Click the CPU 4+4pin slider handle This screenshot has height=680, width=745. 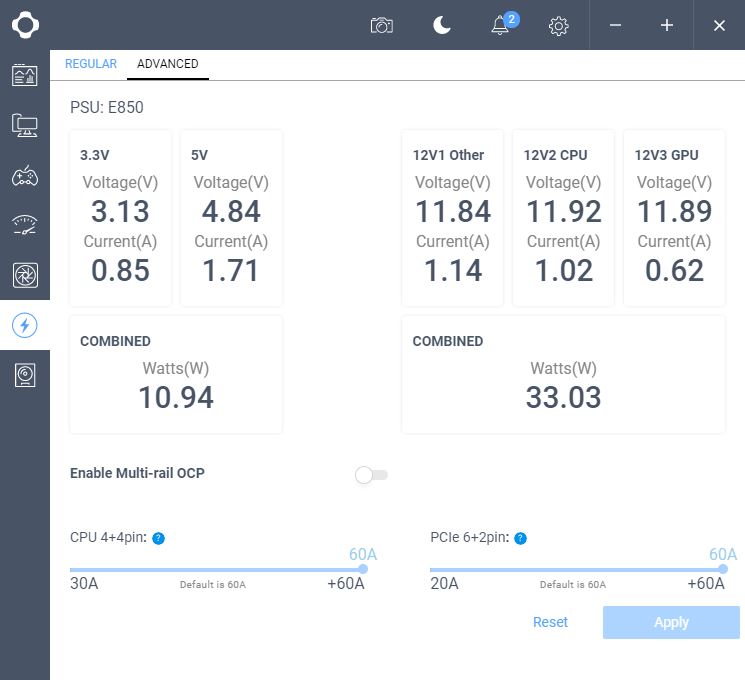coord(363,569)
